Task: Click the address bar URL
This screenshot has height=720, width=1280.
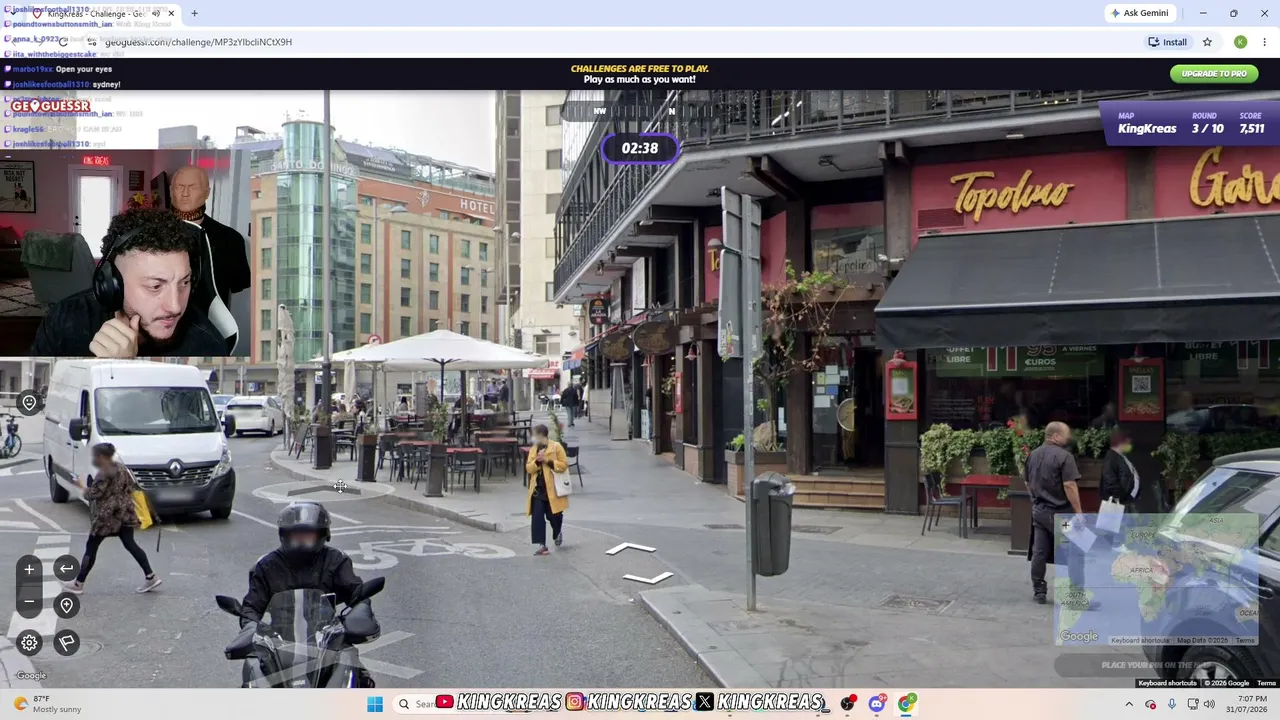Action: point(198,42)
